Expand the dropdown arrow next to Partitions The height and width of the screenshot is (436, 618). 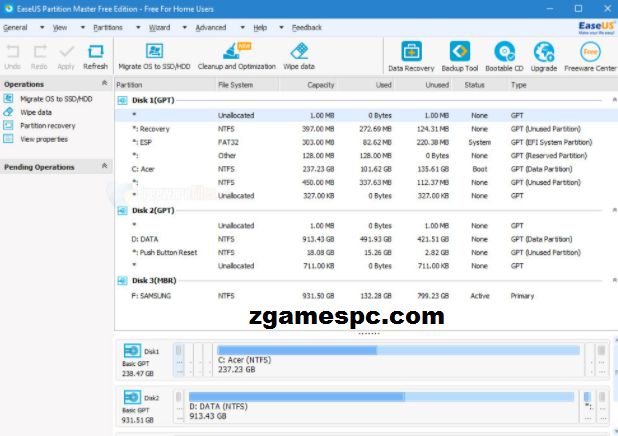(x=138, y=28)
